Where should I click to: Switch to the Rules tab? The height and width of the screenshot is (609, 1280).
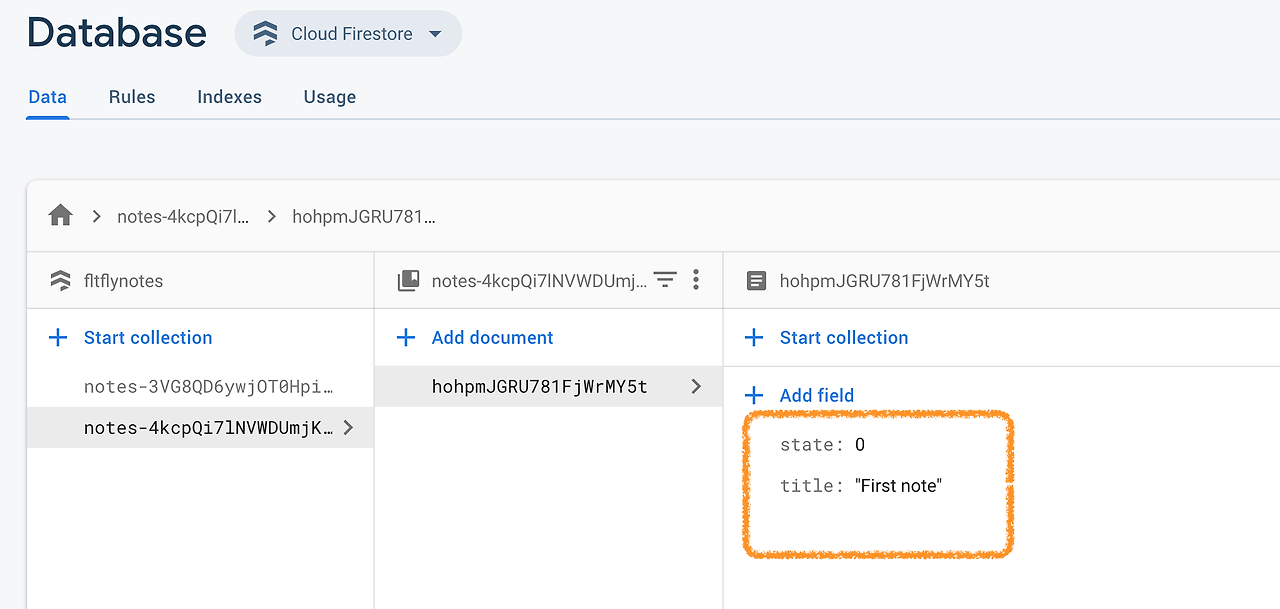[132, 97]
